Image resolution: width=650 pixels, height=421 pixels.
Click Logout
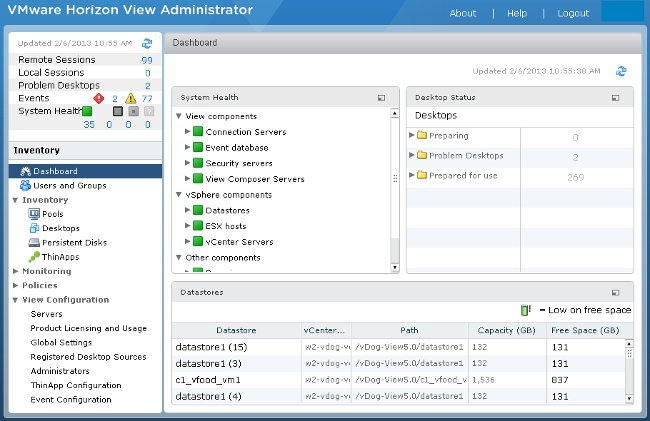pyautogui.click(x=573, y=13)
